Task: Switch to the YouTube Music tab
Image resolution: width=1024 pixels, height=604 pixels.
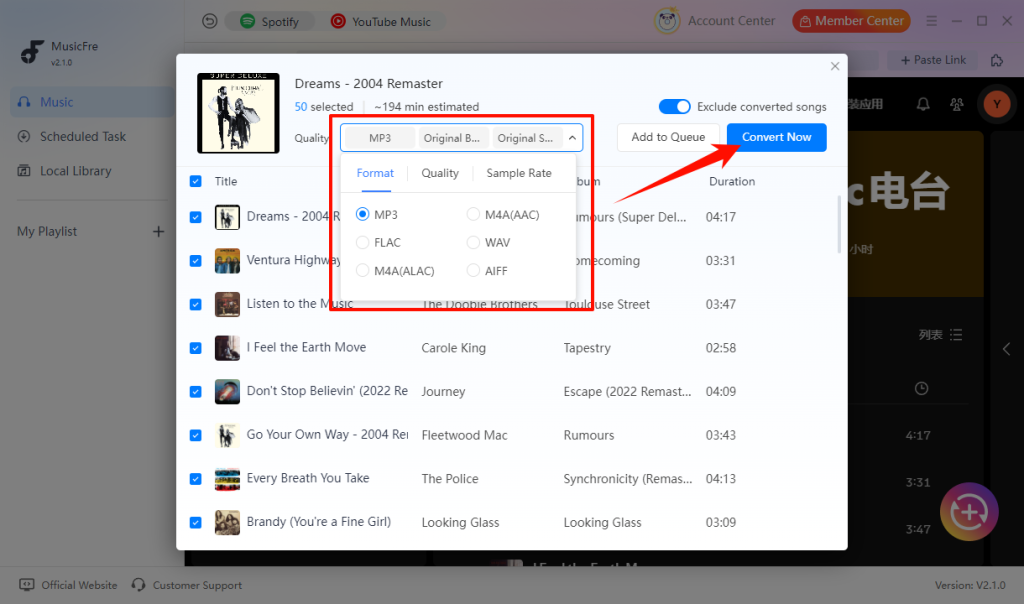Action: point(381,22)
